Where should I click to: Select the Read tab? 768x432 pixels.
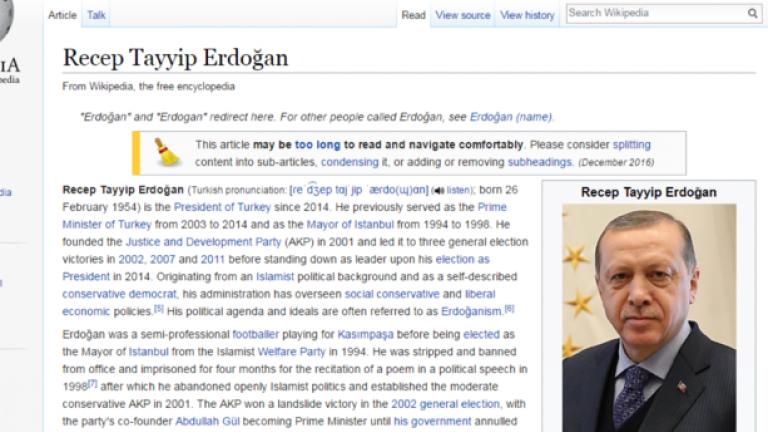pos(413,15)
